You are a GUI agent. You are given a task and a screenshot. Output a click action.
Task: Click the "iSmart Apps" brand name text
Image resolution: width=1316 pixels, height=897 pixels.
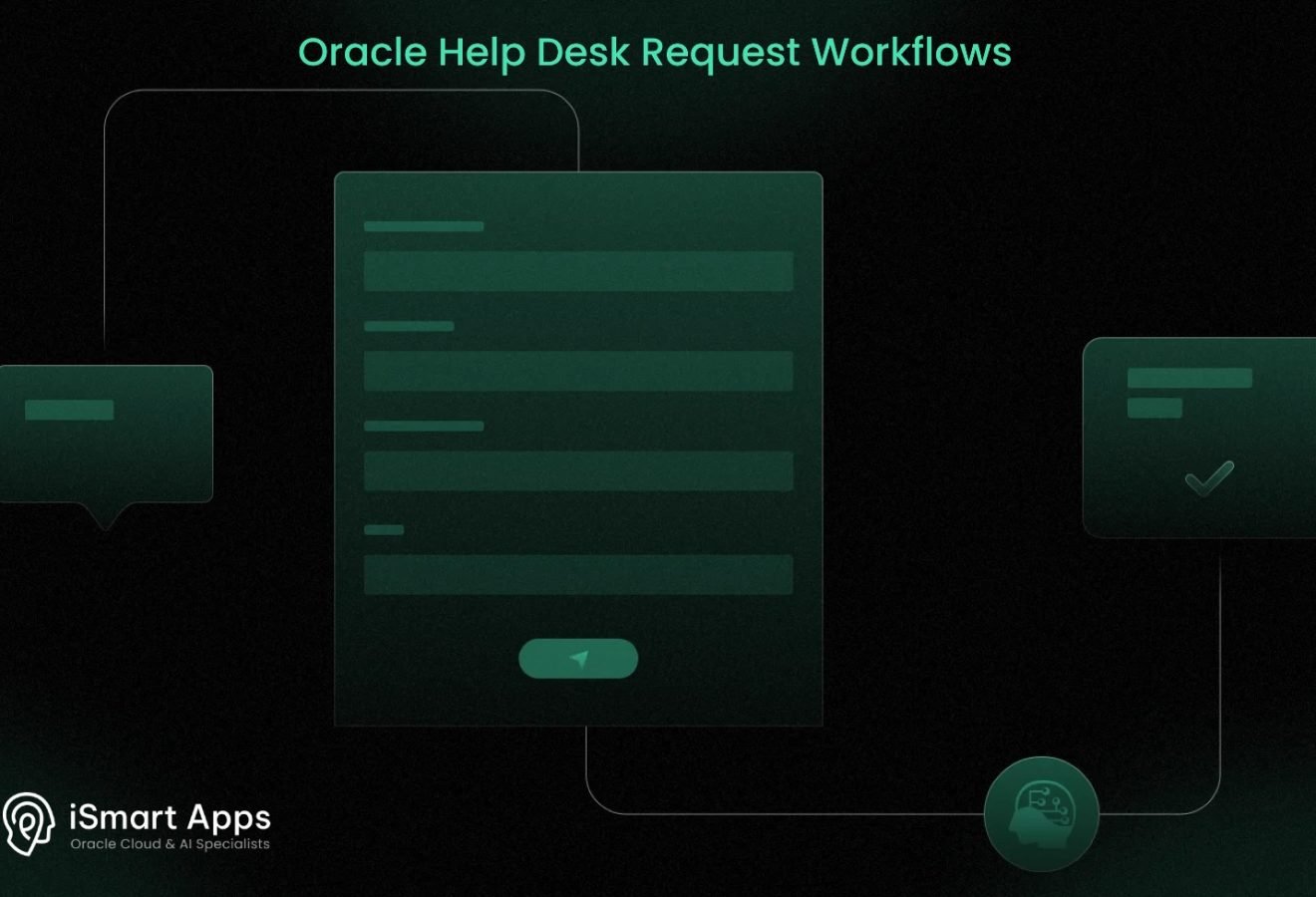[x=170, y=818]
